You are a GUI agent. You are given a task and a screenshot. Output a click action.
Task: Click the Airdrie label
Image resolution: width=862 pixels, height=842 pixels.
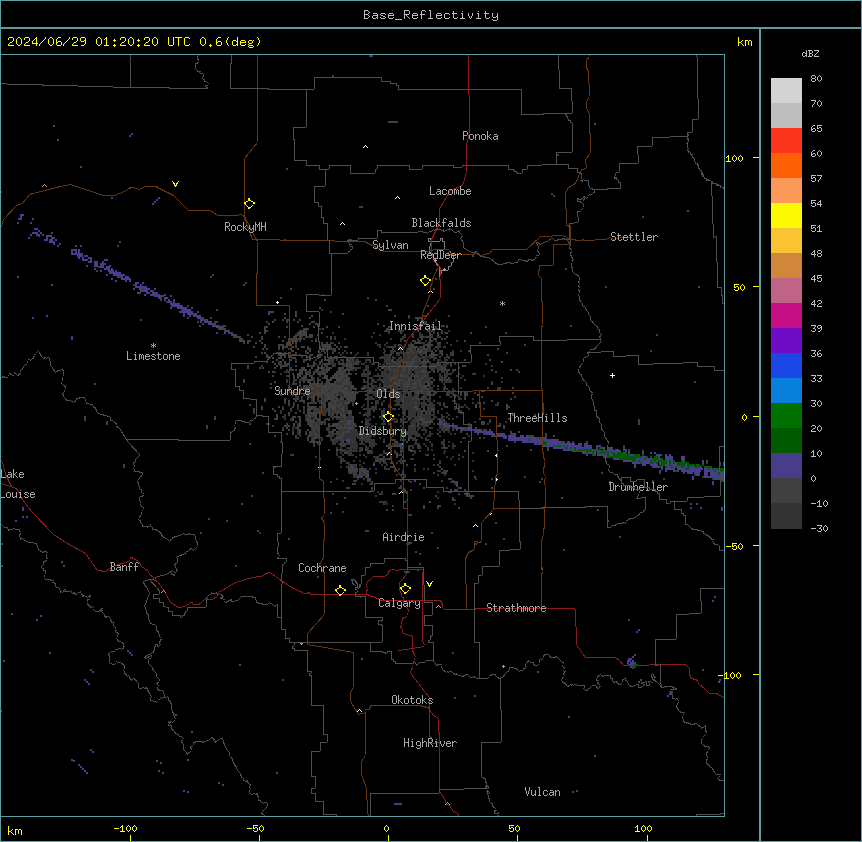pos(404,537)
